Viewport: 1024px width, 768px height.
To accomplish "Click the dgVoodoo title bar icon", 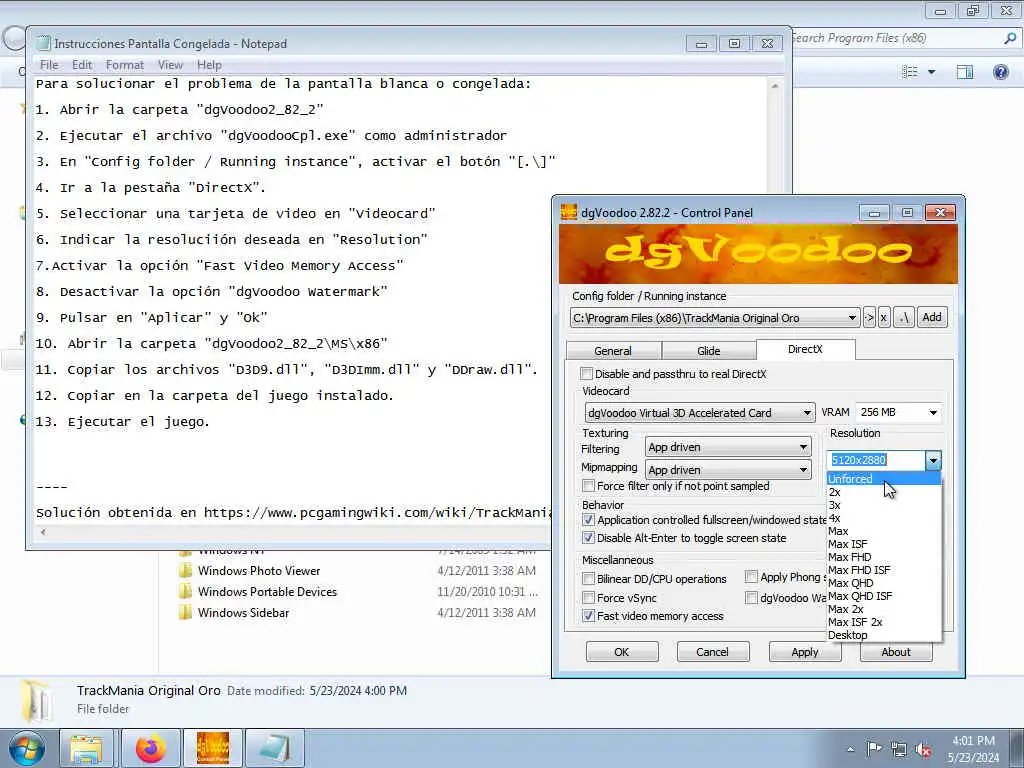I will coord(569,212).
